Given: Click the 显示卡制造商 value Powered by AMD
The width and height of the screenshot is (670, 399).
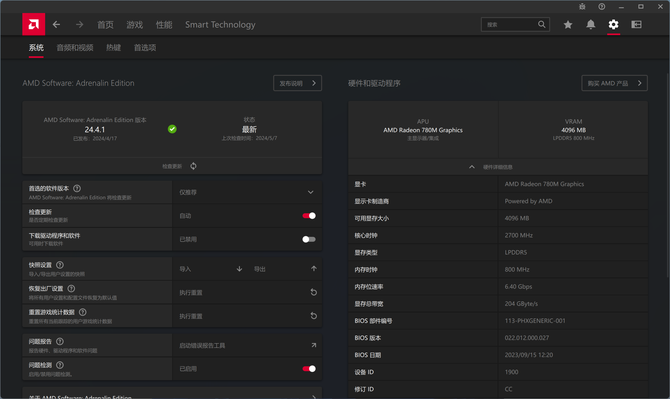Looking at the screenshot, I should pos(529,201).
